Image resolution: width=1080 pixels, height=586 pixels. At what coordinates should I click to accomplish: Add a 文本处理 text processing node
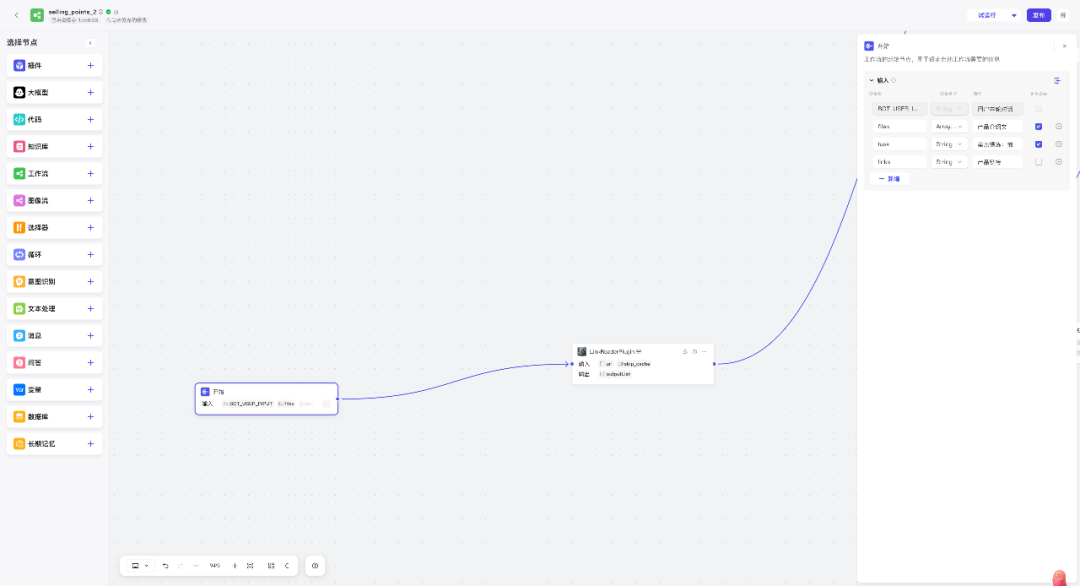(x=90, y=308)
